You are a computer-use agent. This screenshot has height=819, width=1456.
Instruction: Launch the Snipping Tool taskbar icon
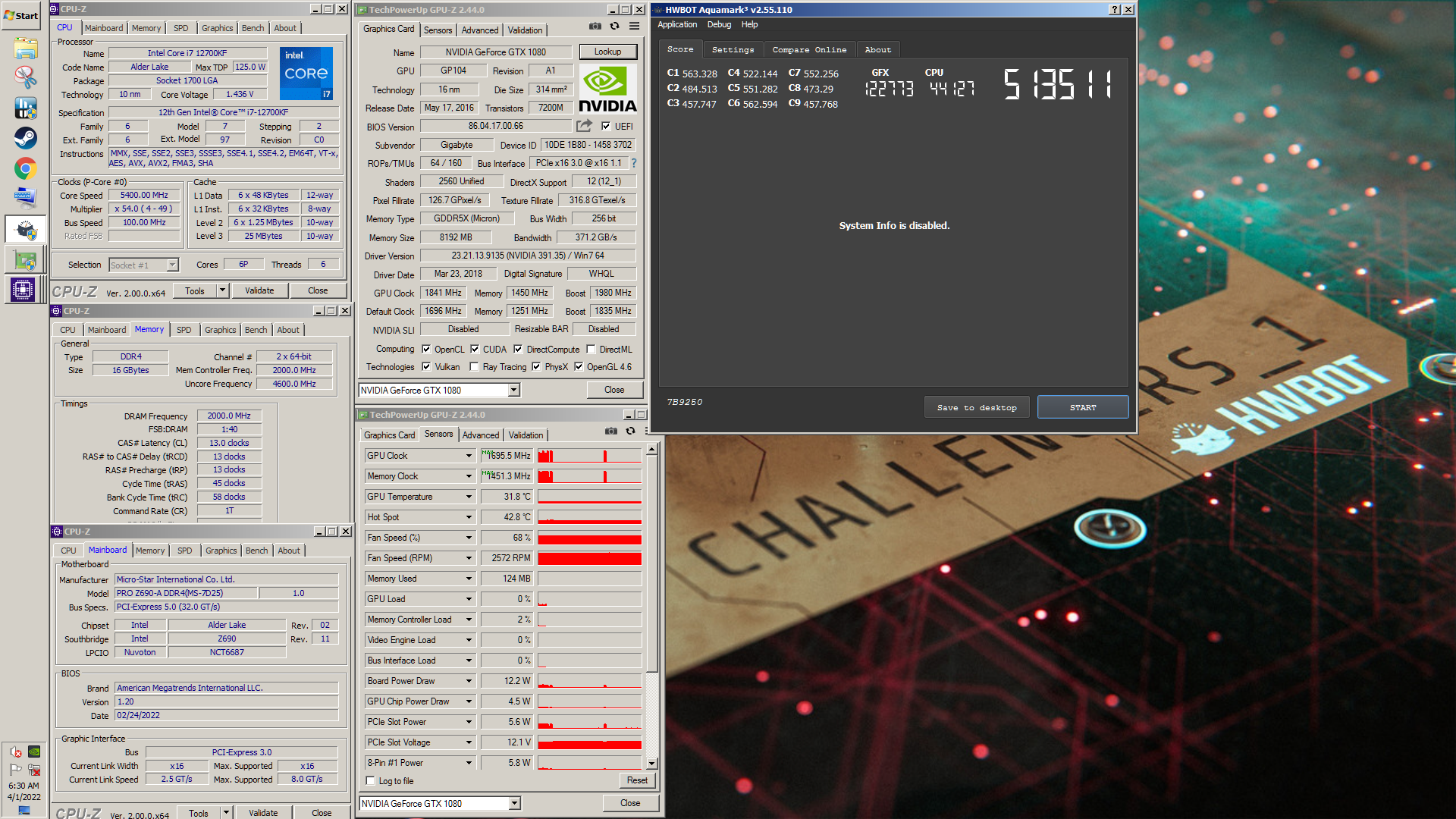point(25,77)
